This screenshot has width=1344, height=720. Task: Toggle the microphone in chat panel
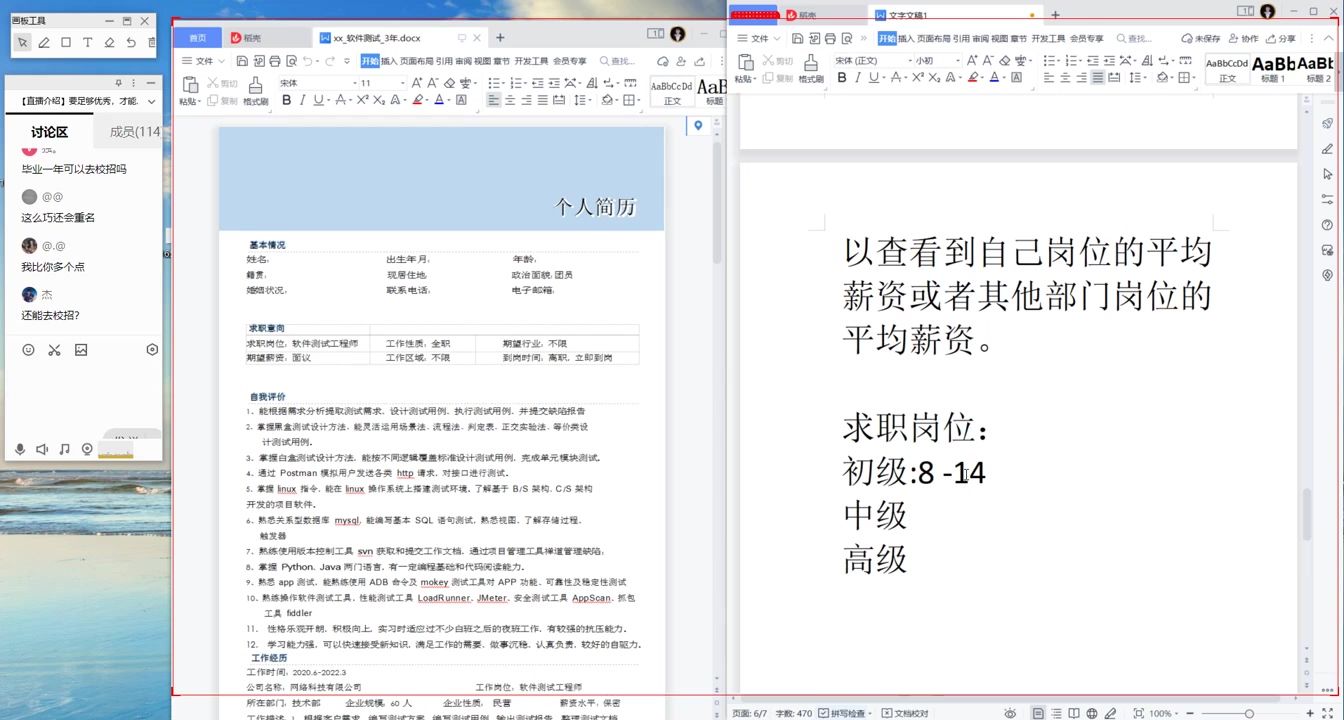(20, 450)
